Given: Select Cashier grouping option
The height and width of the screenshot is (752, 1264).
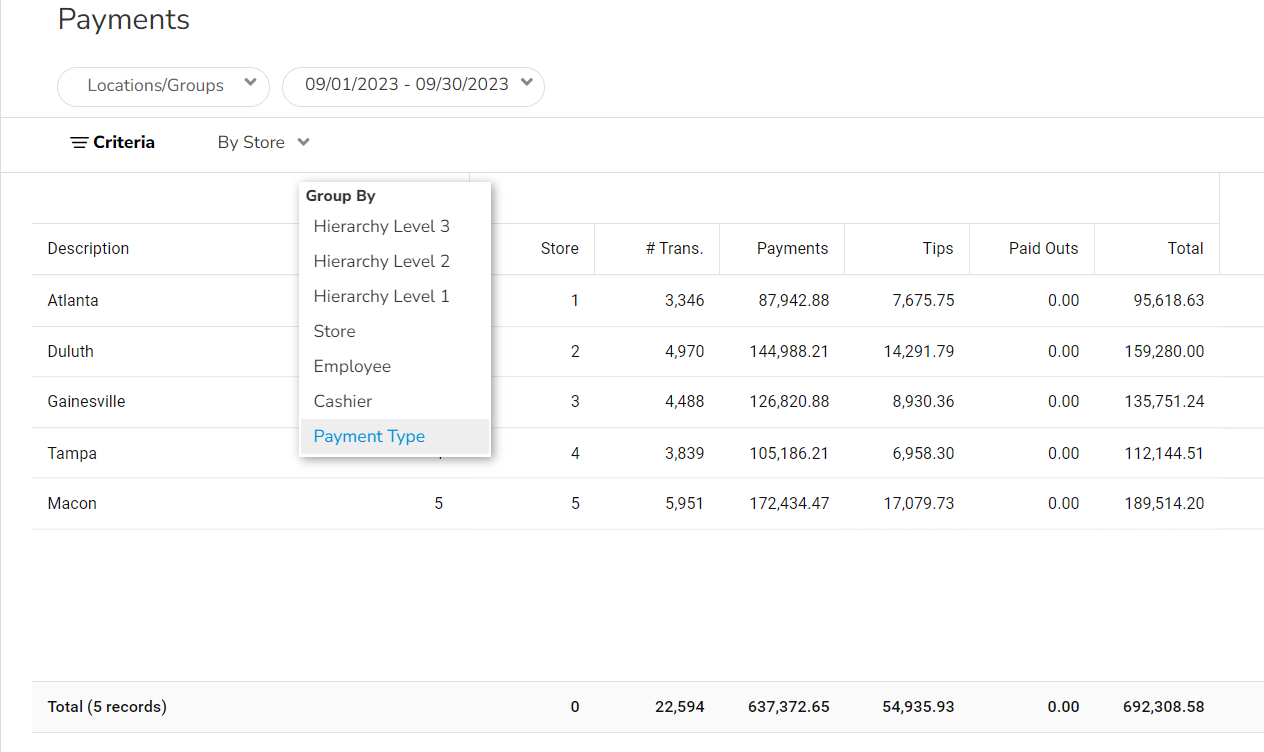Looking at the screenshot, I should 343,401.
